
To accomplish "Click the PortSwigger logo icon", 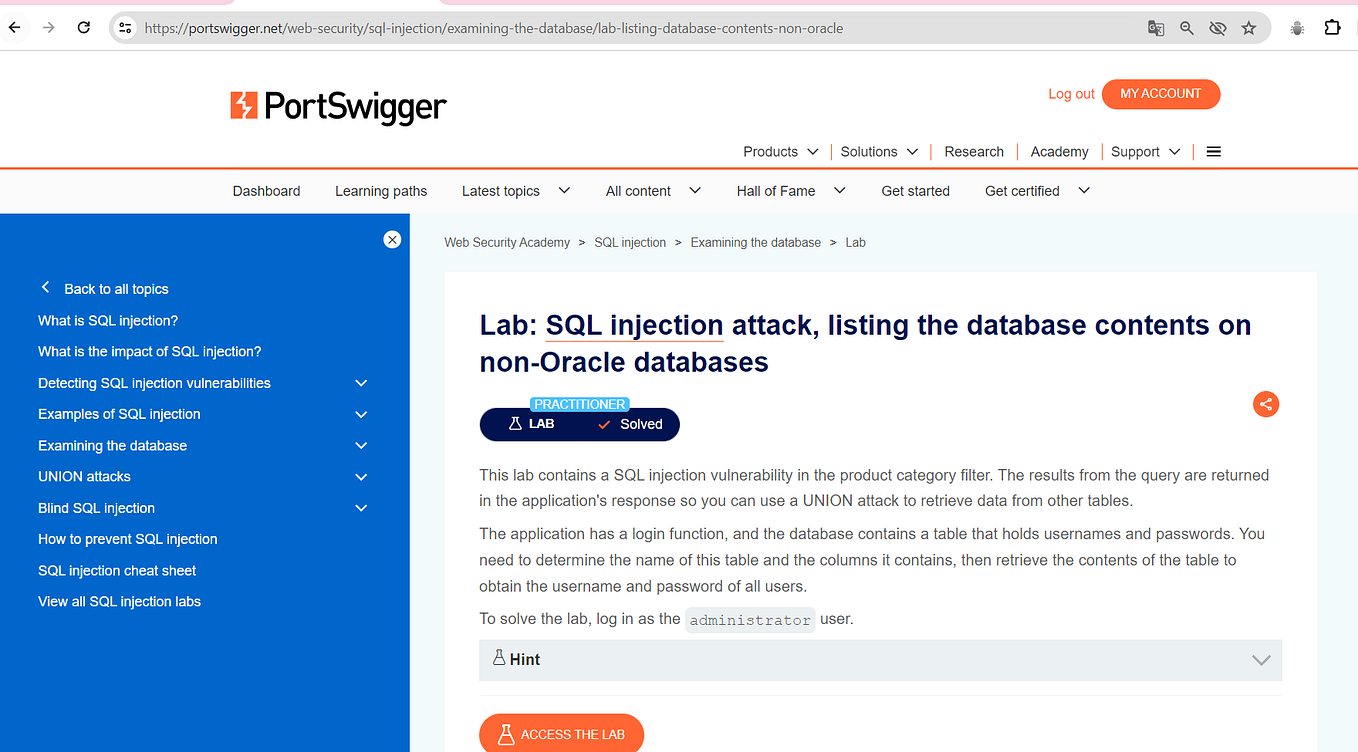I will point(243,105).
